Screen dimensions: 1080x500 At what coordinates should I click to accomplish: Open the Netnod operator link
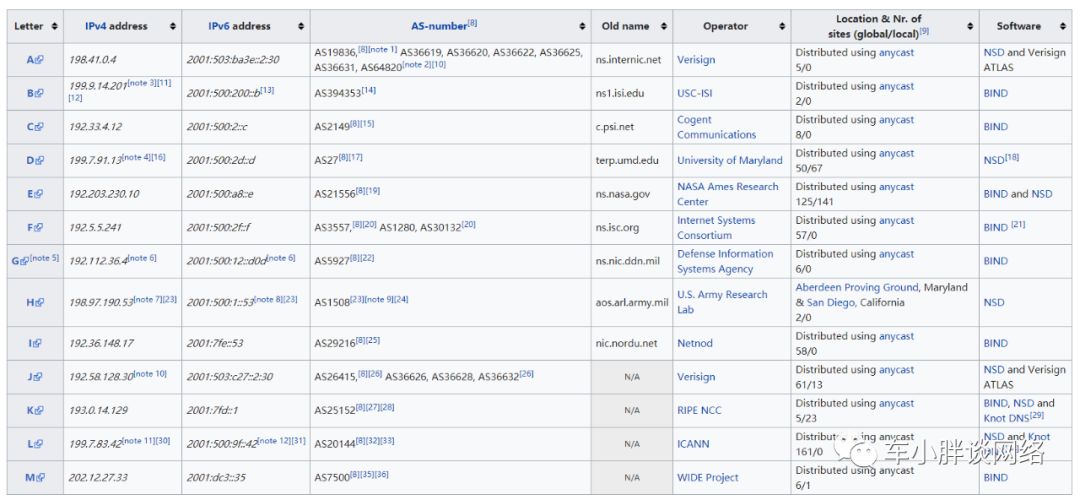(x=694, y=343)
